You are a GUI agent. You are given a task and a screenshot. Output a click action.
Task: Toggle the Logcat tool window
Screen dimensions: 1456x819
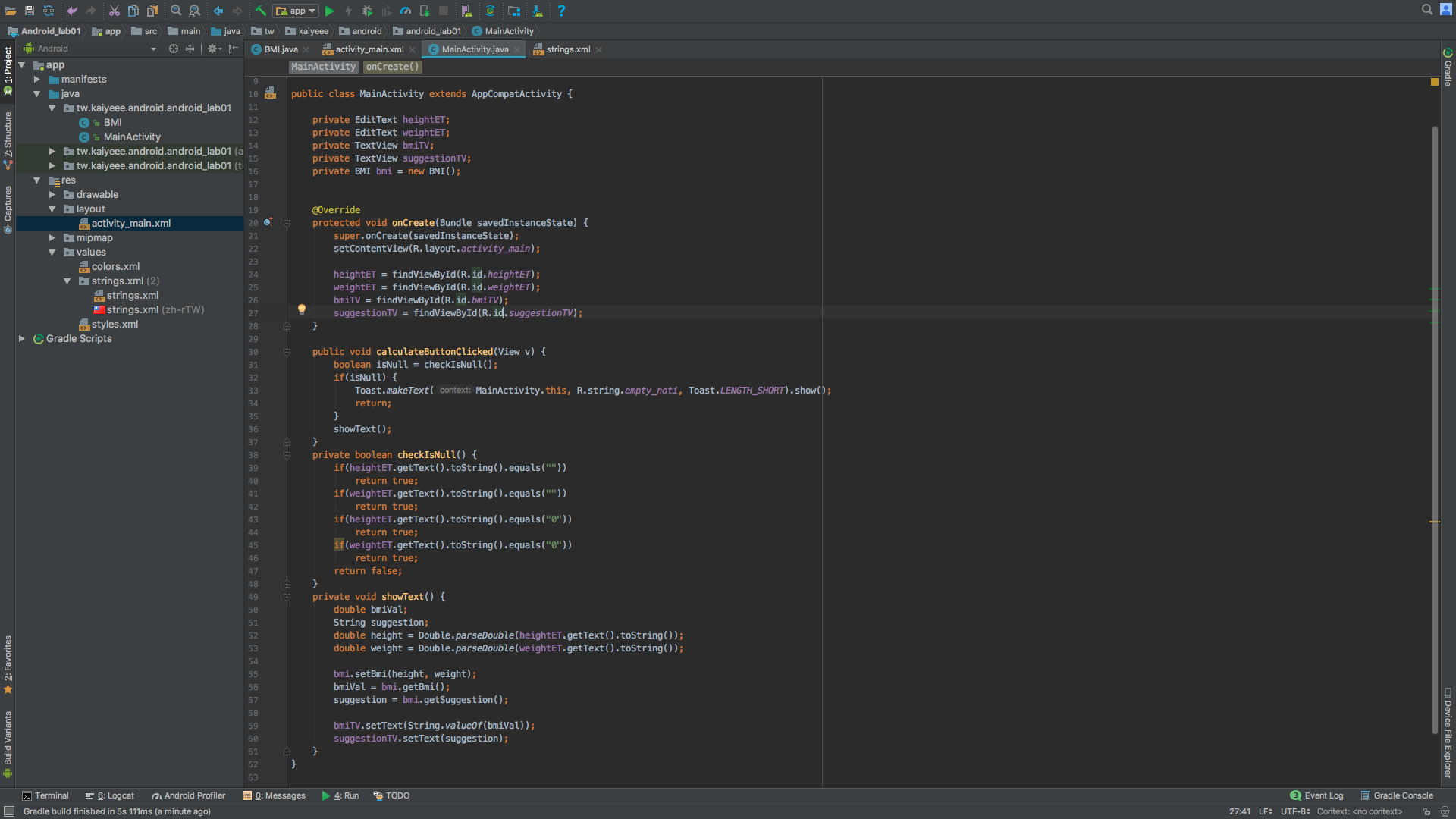coord(110,795)
